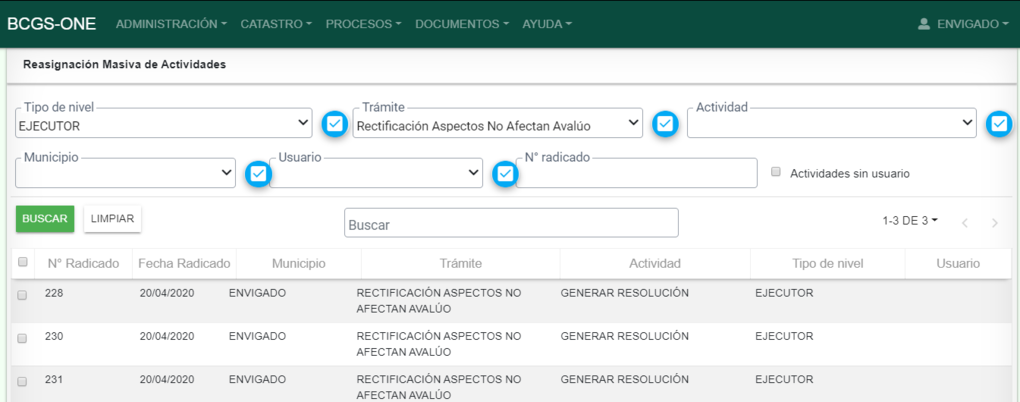Go to previous results page arrow

(964, 223)
